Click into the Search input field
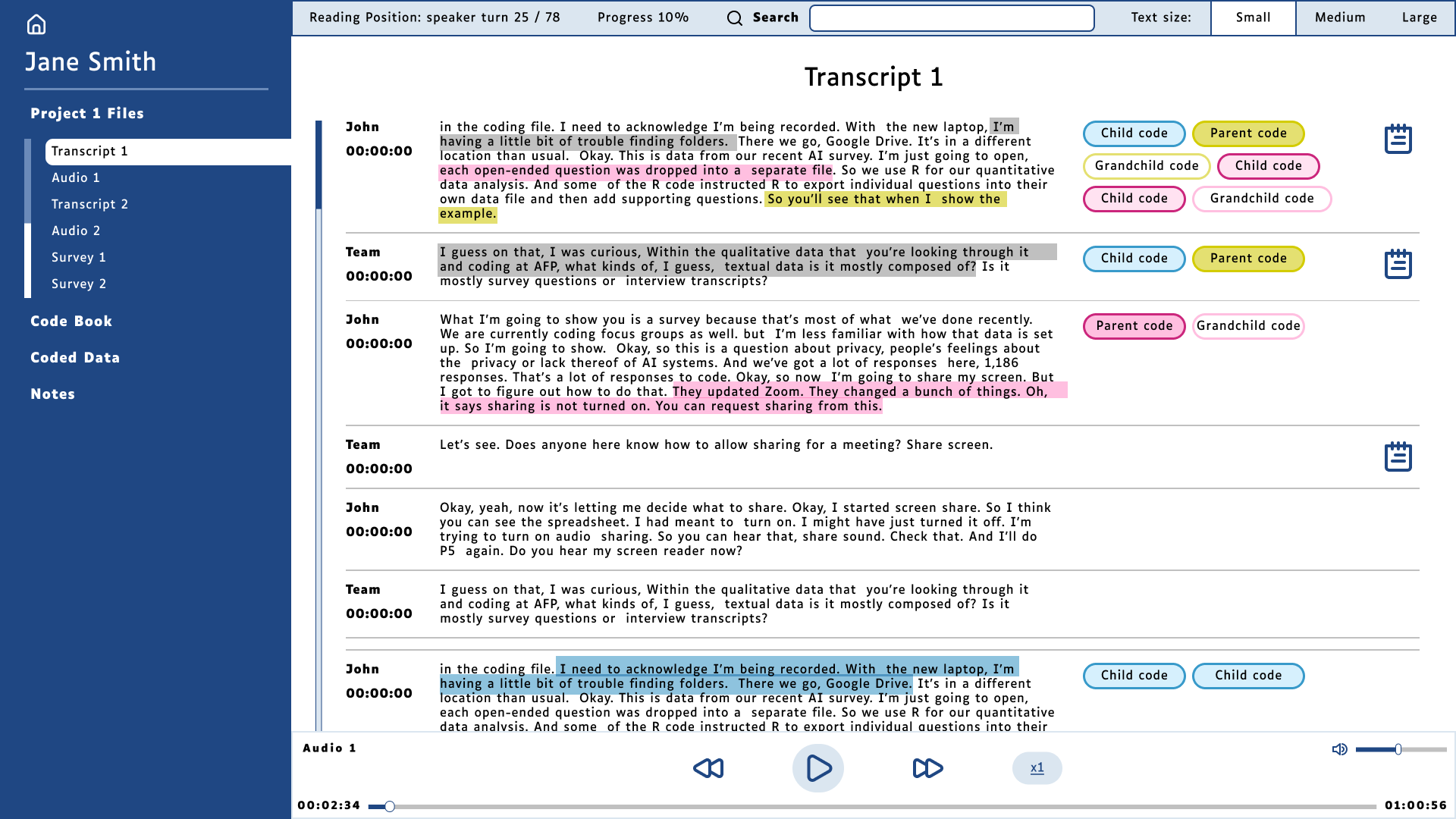This screenshot has width=1456, height=819. tap(952, 18)
